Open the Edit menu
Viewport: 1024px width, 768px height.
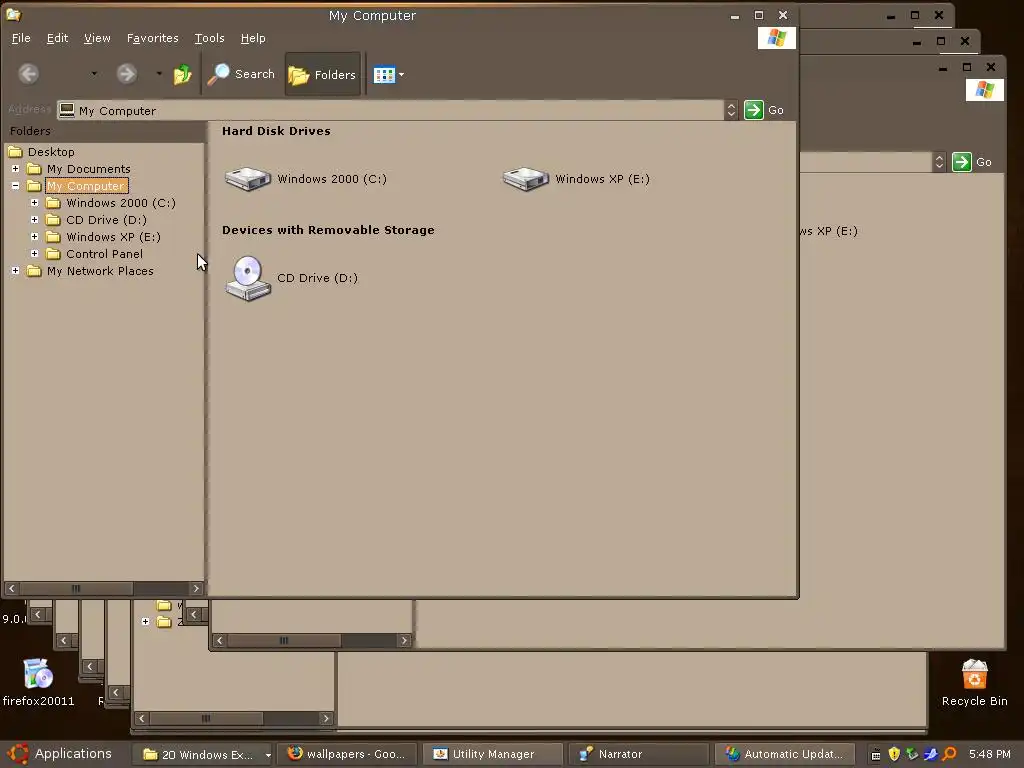[57, 39]
